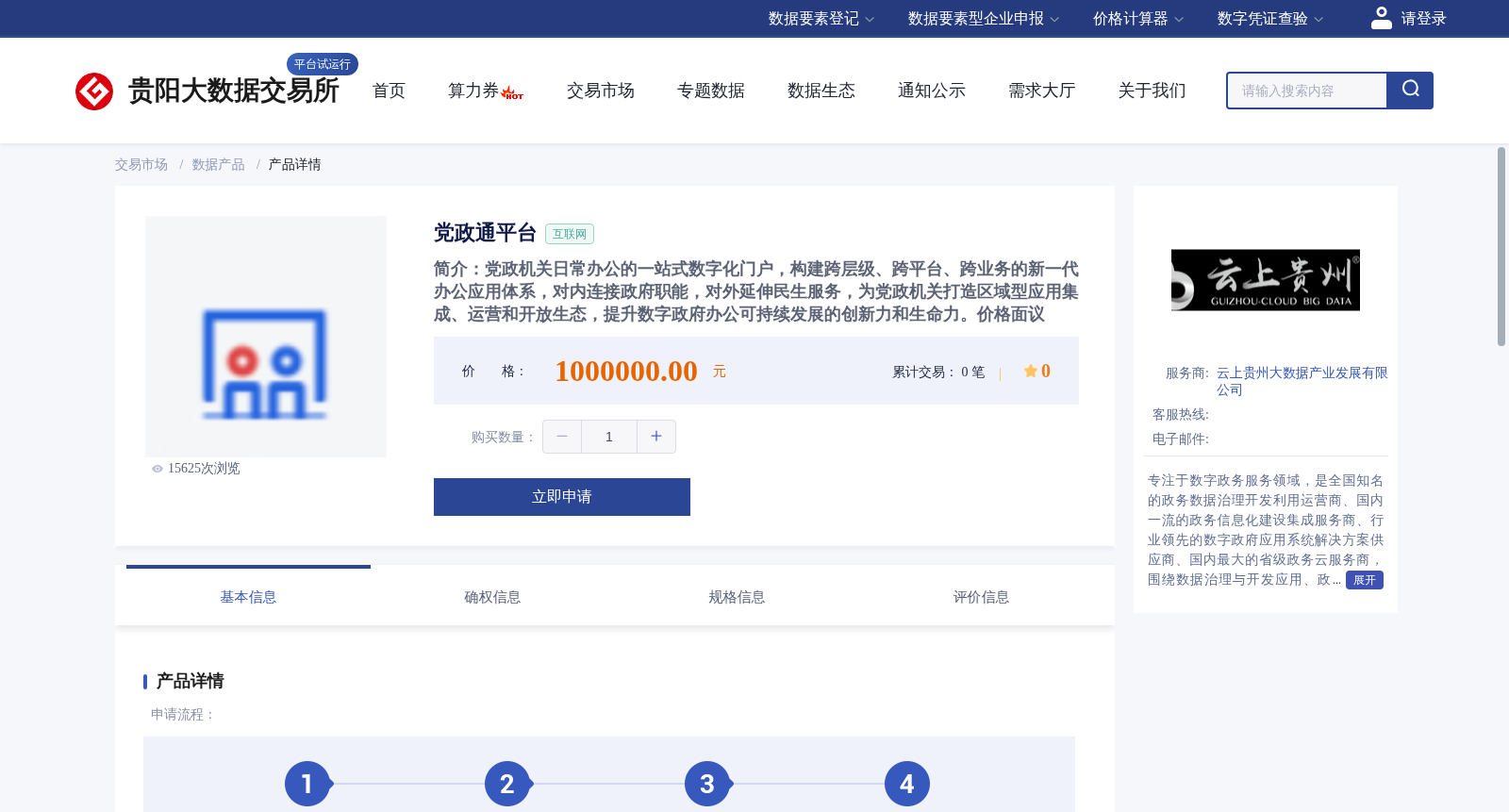Switch to the 规格信息 tab
Screen dimensions: 1509x812
point(737,597)
